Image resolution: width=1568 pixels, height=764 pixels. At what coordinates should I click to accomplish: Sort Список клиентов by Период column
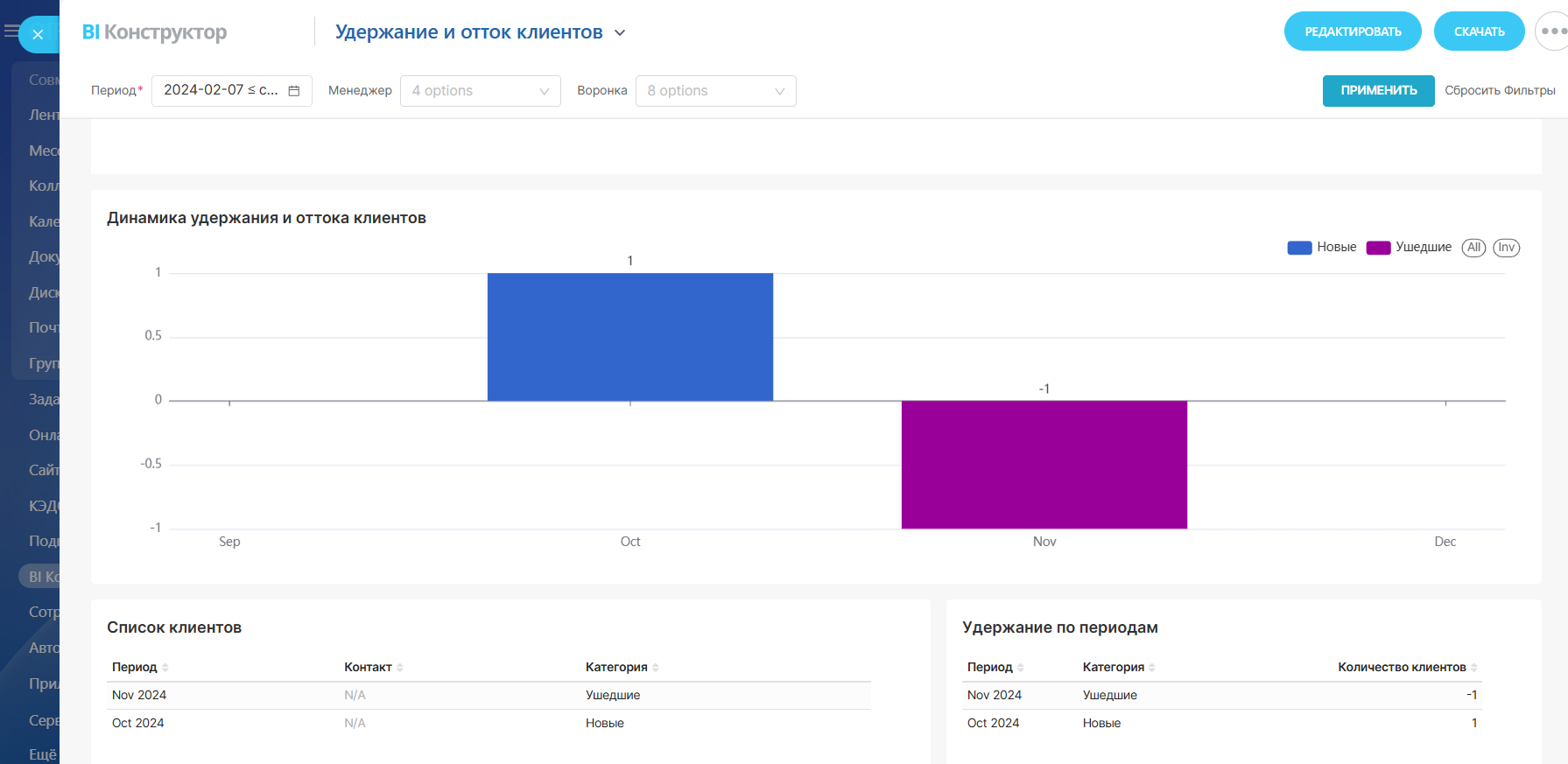[x=165, y=668]
